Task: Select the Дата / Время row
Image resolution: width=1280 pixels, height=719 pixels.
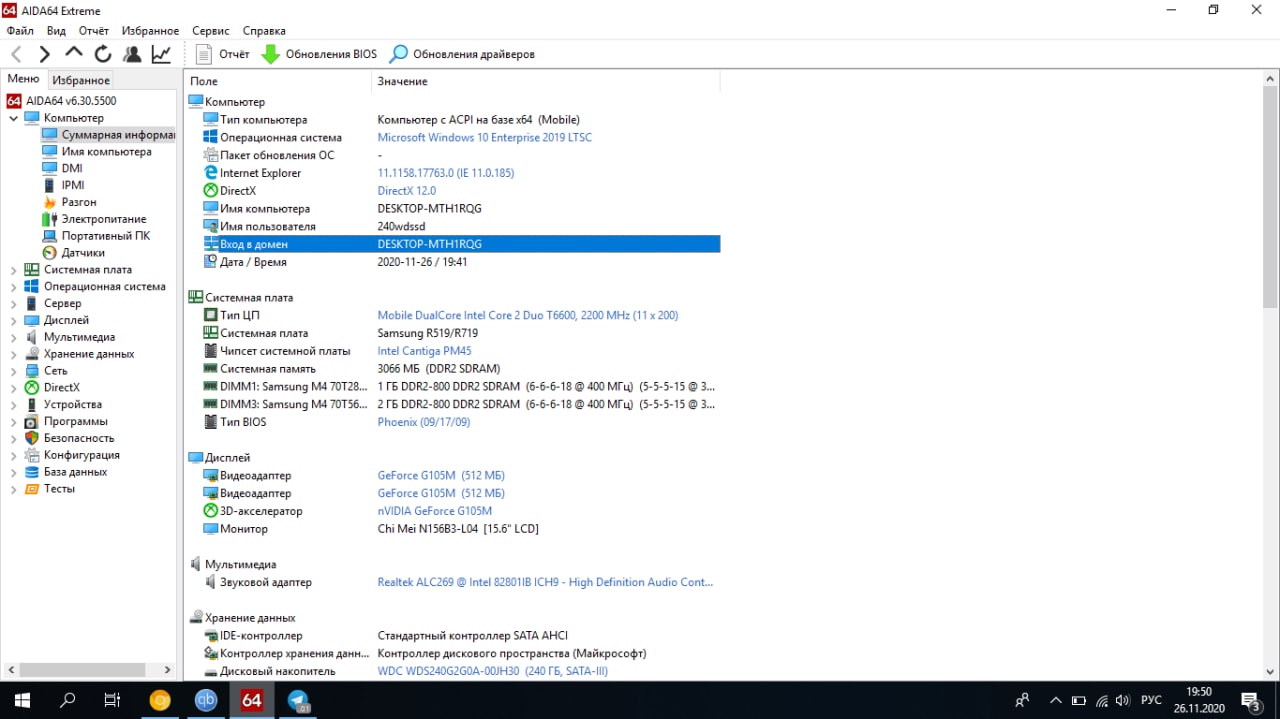Action: click(x=452, y=262)
